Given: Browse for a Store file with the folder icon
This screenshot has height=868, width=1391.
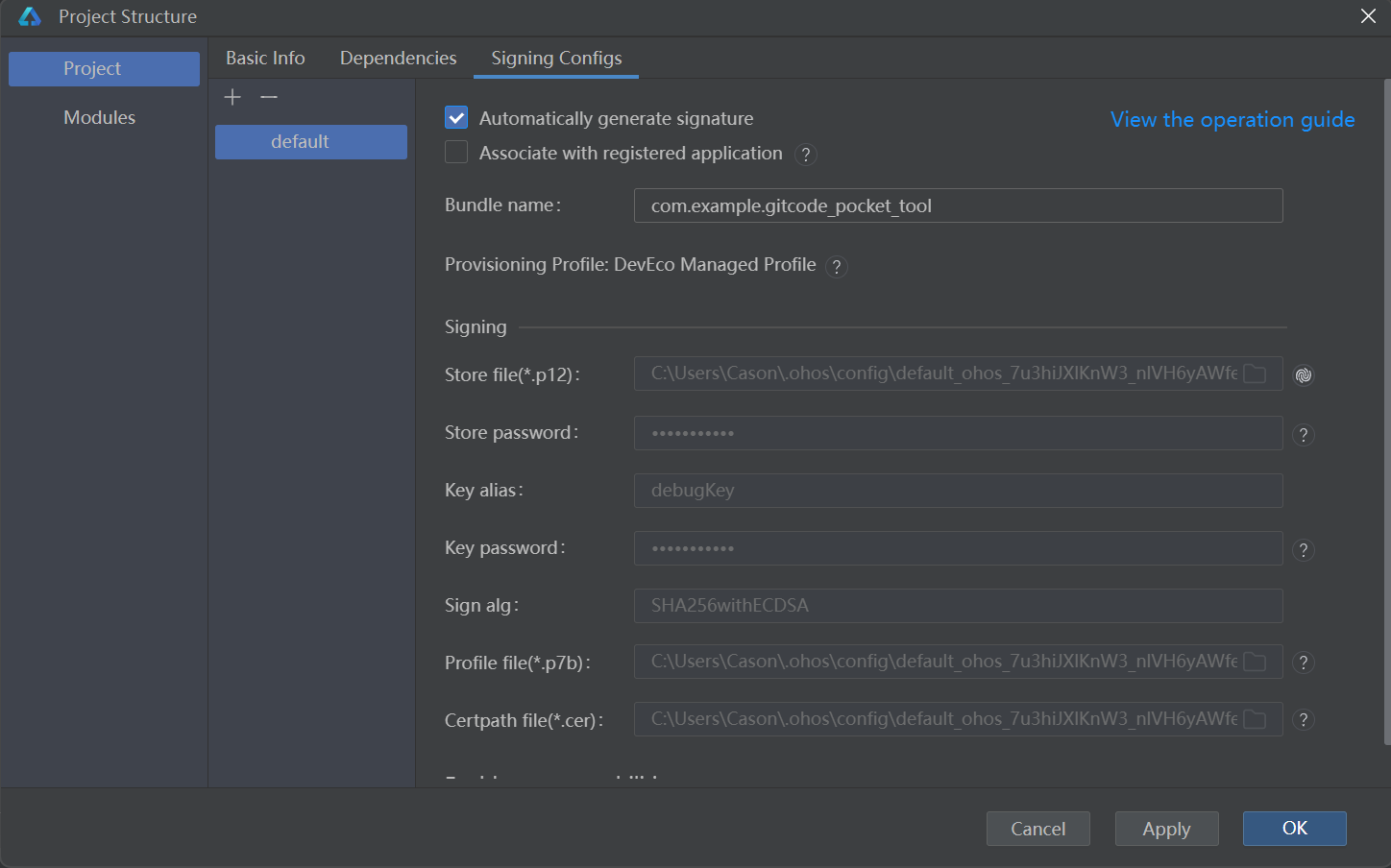Looking at the screenshot, I should [1256, 374].
